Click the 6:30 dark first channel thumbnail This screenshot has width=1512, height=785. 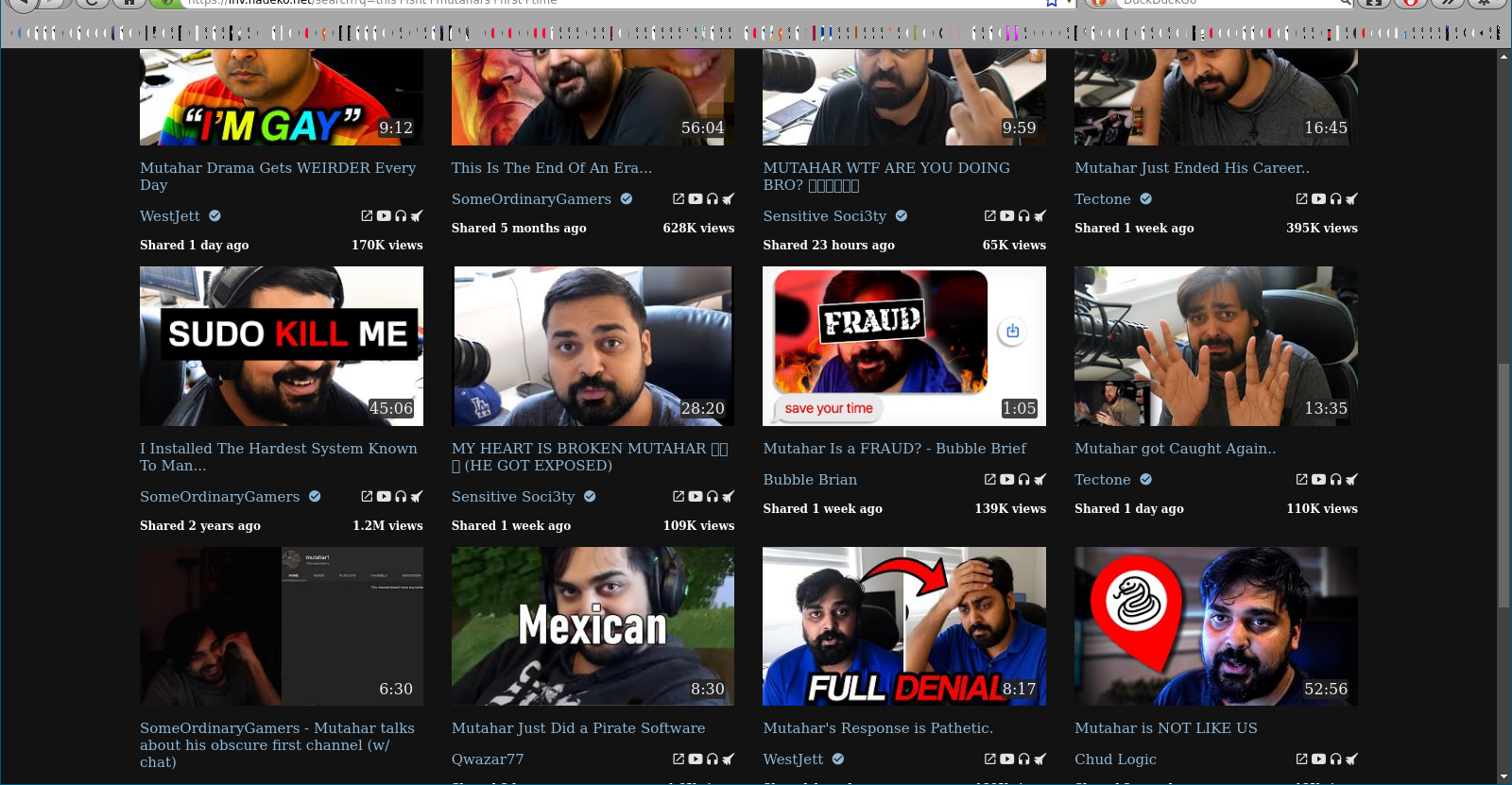point(282,626)
